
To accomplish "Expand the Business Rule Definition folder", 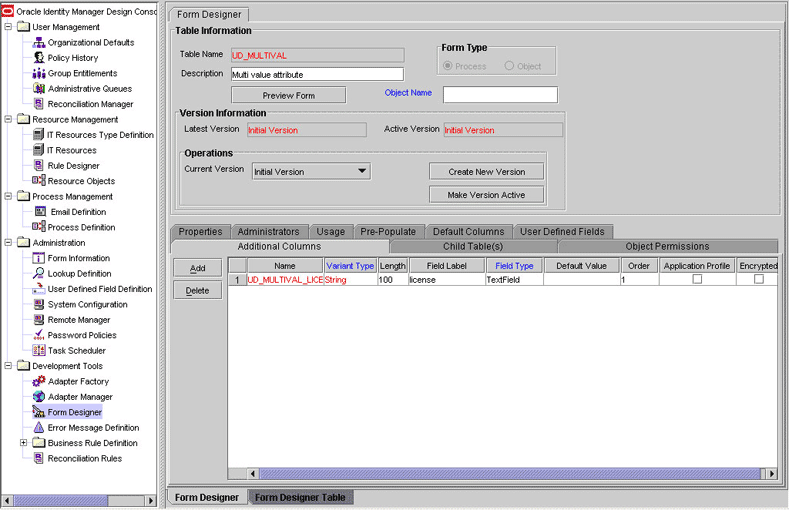I will click(23, 443).
